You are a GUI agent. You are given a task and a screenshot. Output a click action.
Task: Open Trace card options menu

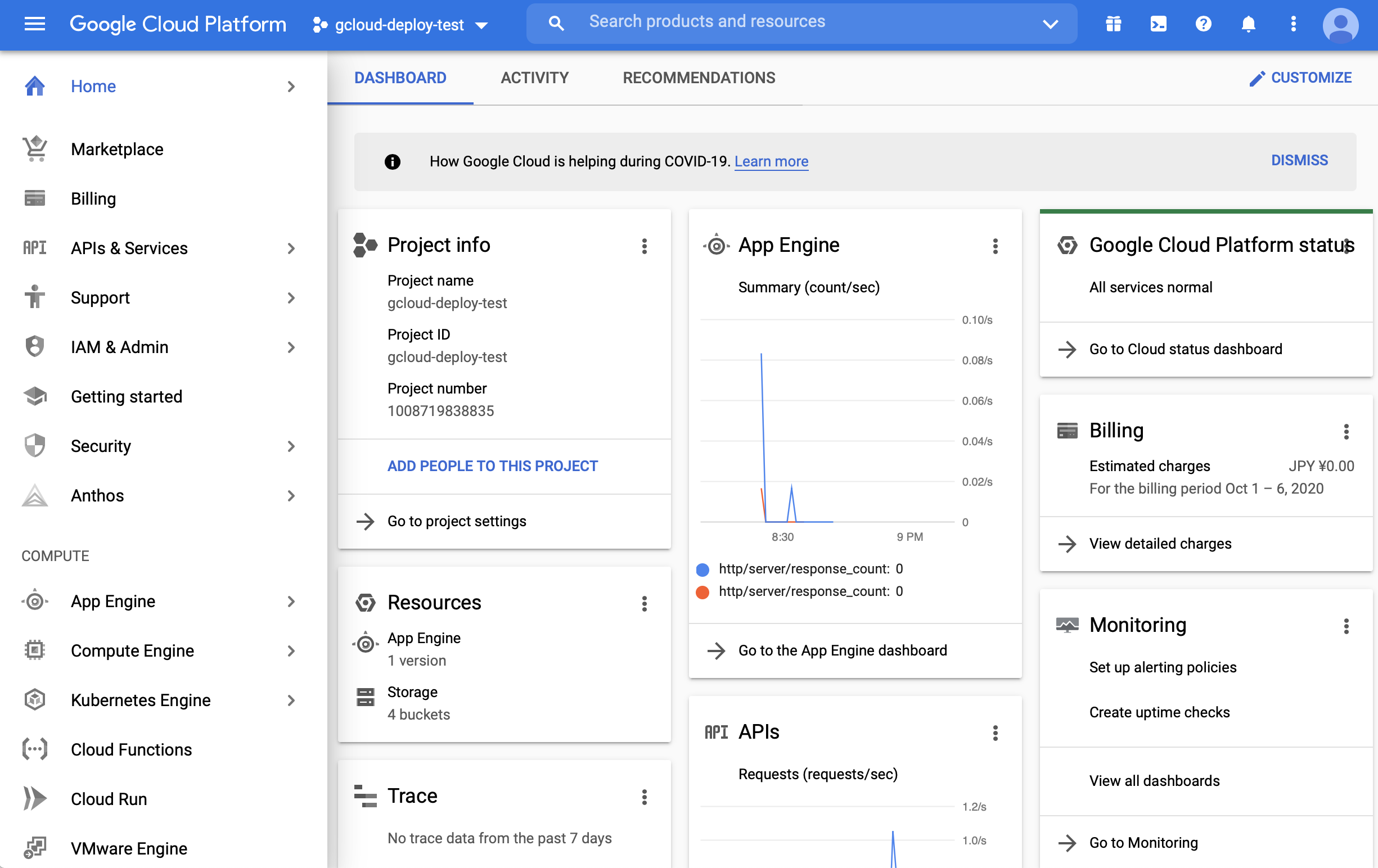click(645, 797)
